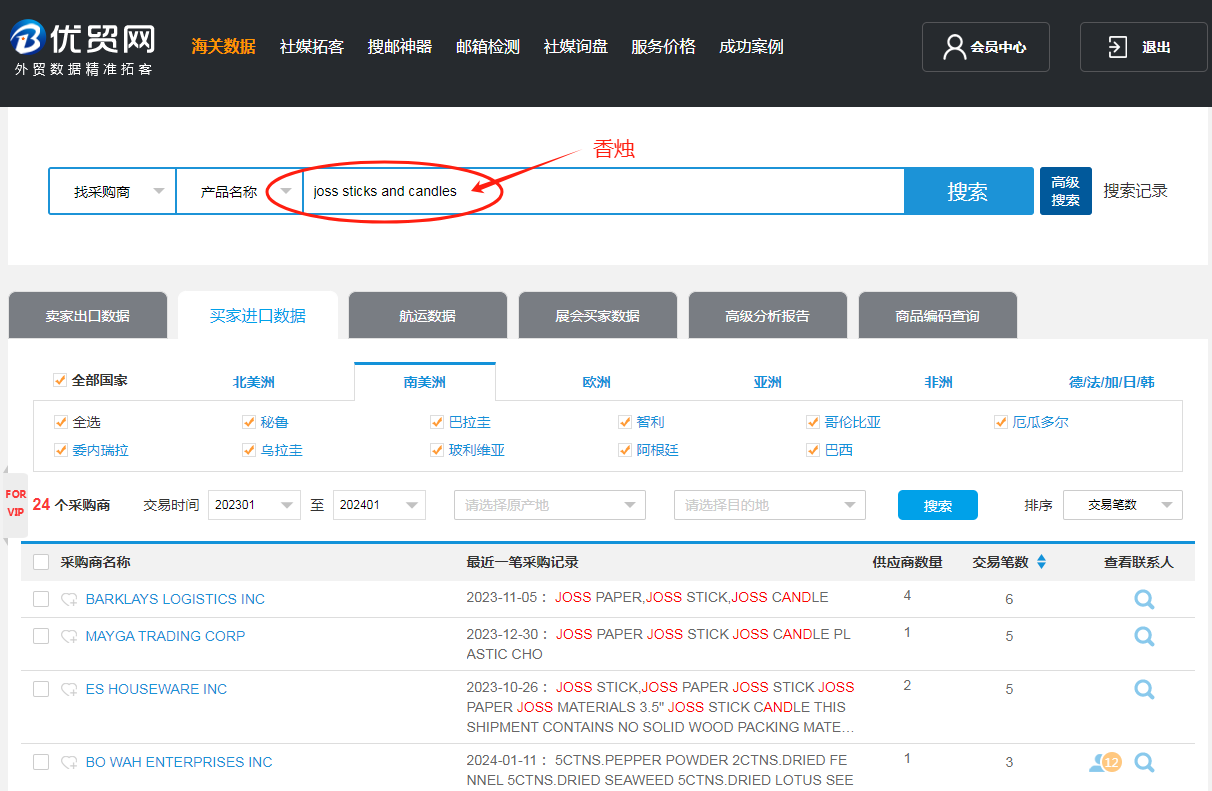Open the 高级分析报告 tab
This screenshot has width=1212, height=791.
(x=768, y=316)
